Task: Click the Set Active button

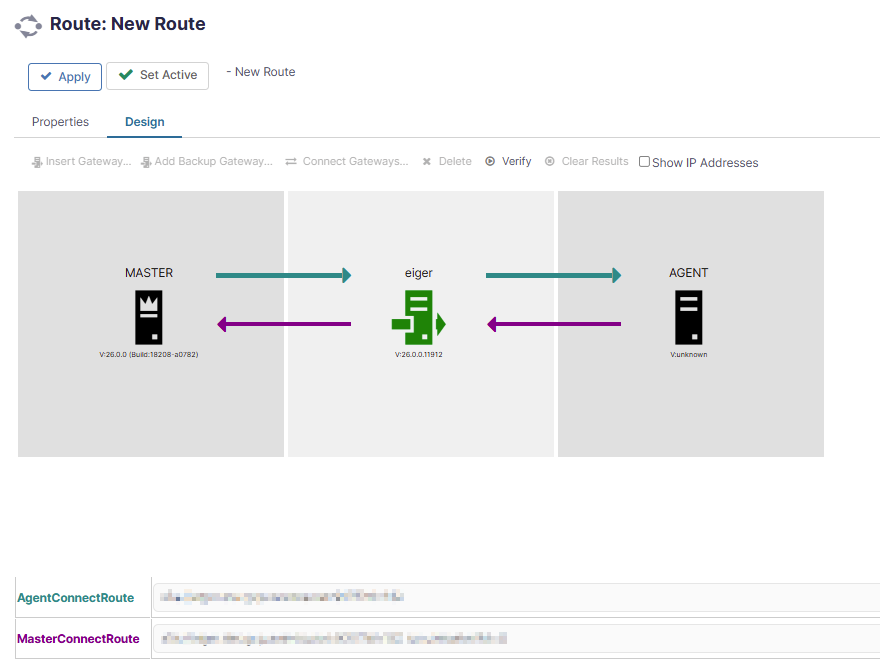Action: pos(158,75)
